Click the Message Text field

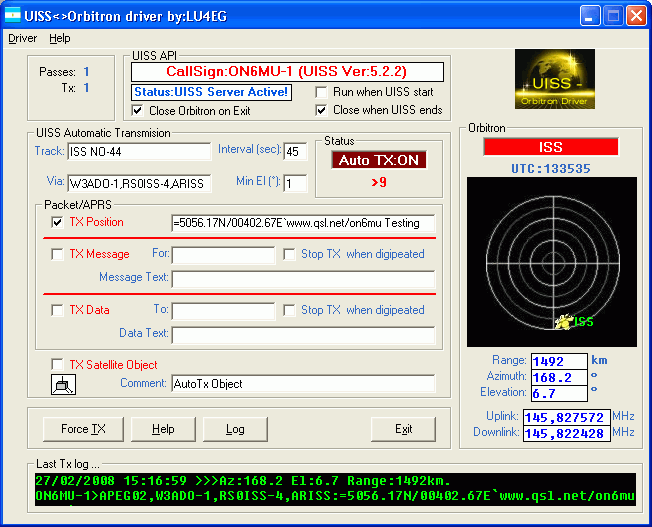[303, 279]
